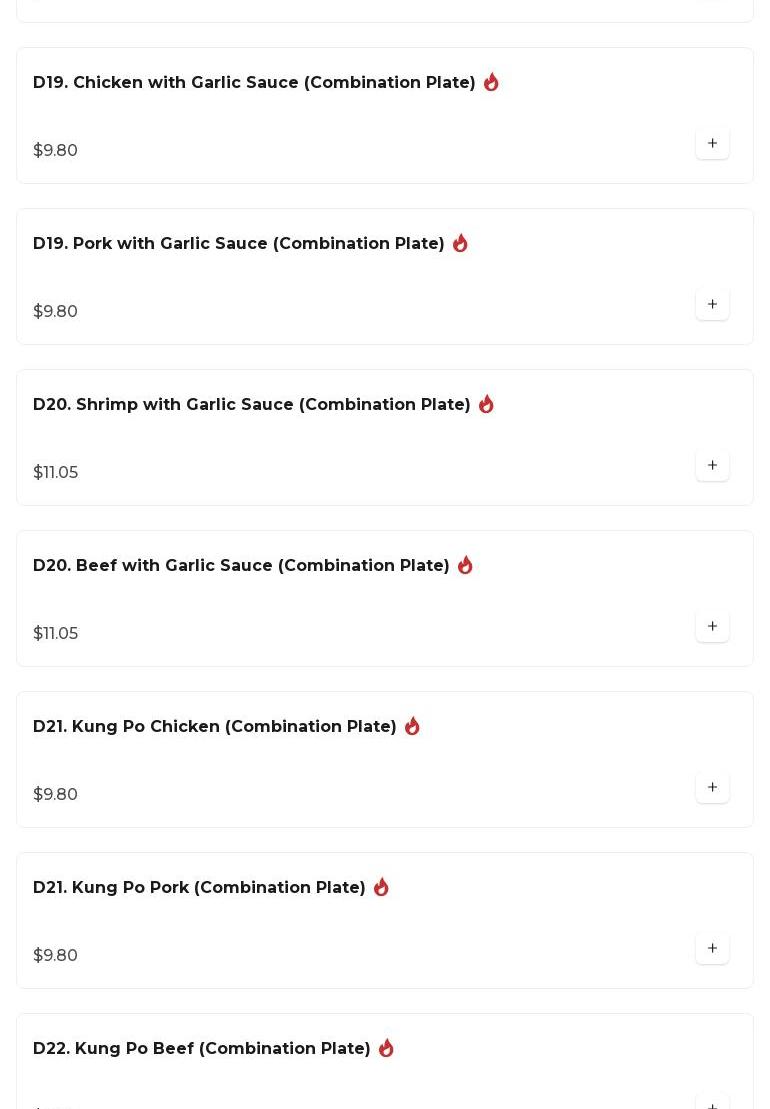Select D19. Pork with Garlic Sauce title

click(238, 244)
